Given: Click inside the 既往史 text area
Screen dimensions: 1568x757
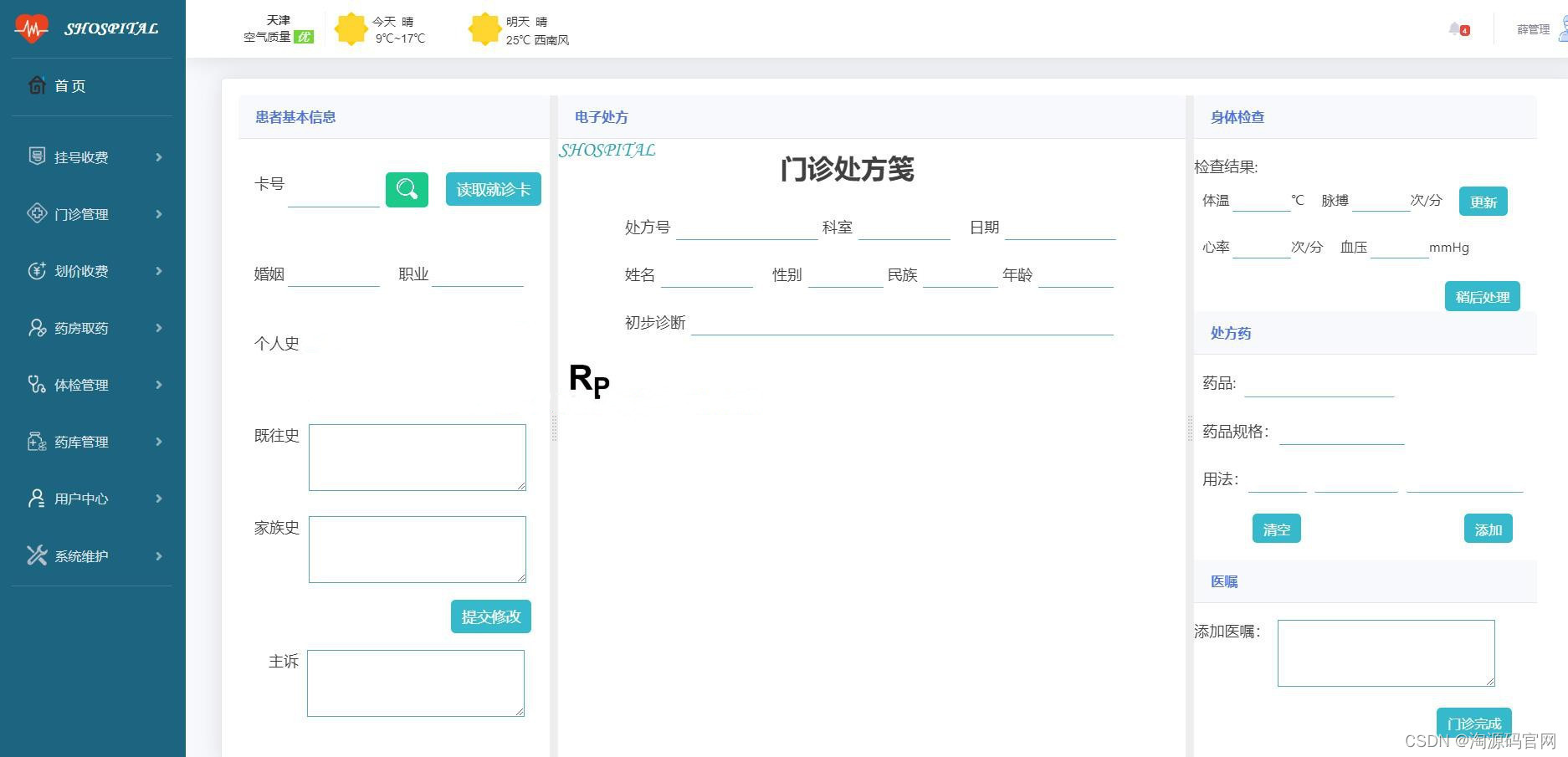Looking at the screenshot, I should [x=418, y=458].
